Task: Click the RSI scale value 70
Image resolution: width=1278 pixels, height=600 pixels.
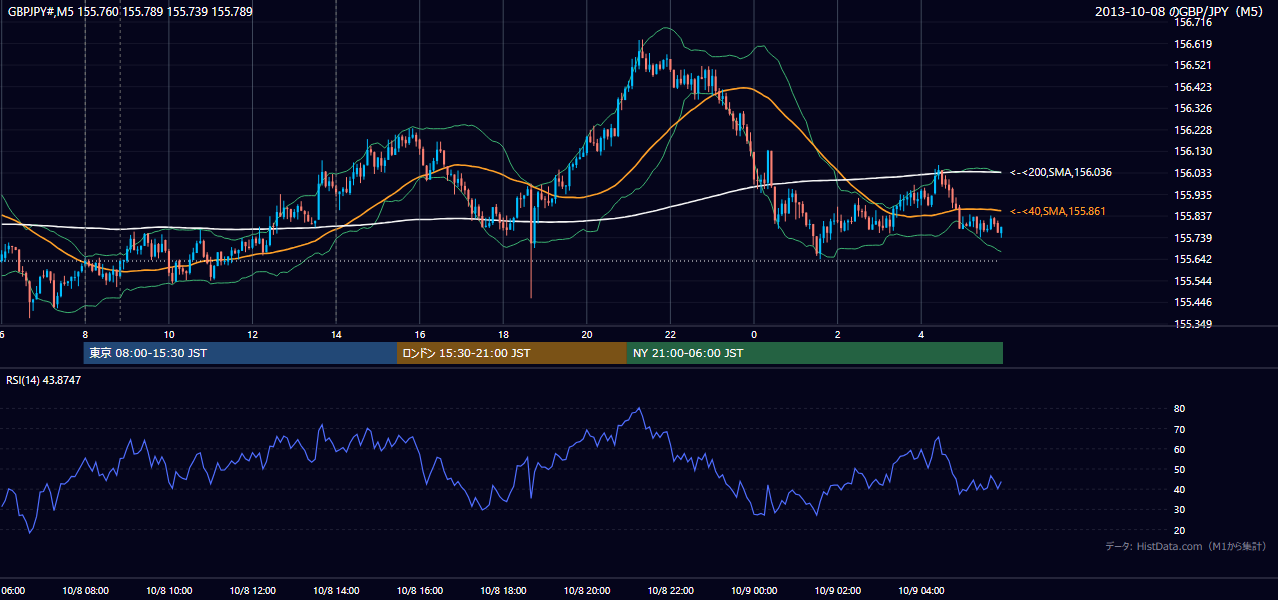Action: (x=1179, y=429)
